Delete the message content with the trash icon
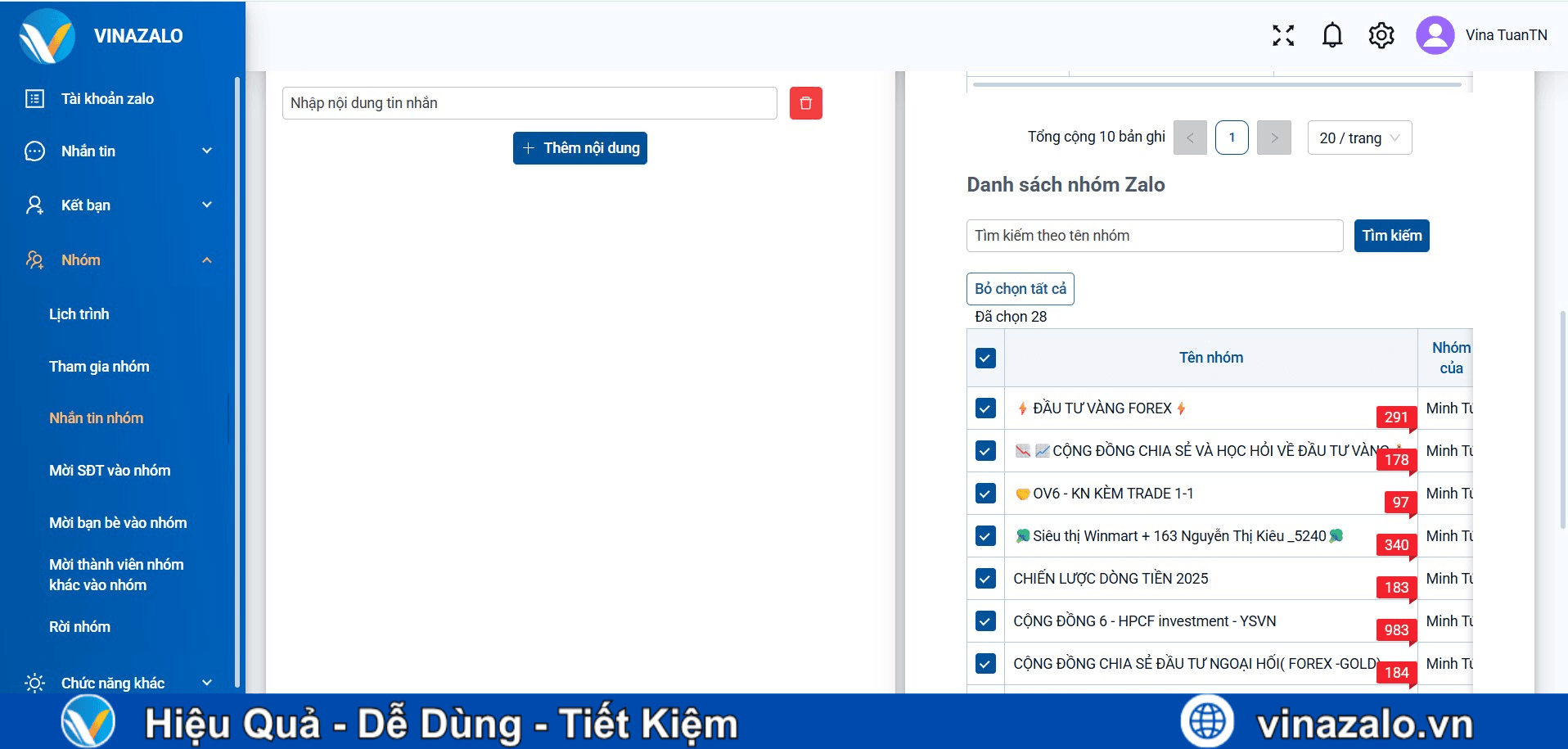The image size is (1568, 749). [805, 102]
